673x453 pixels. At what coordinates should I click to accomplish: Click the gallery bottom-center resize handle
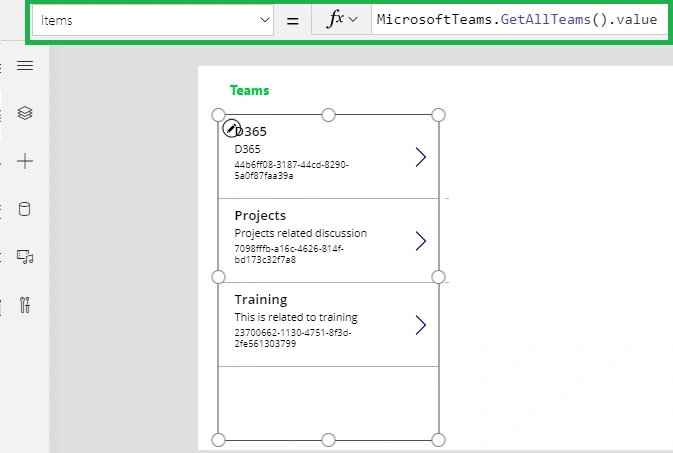328,440
